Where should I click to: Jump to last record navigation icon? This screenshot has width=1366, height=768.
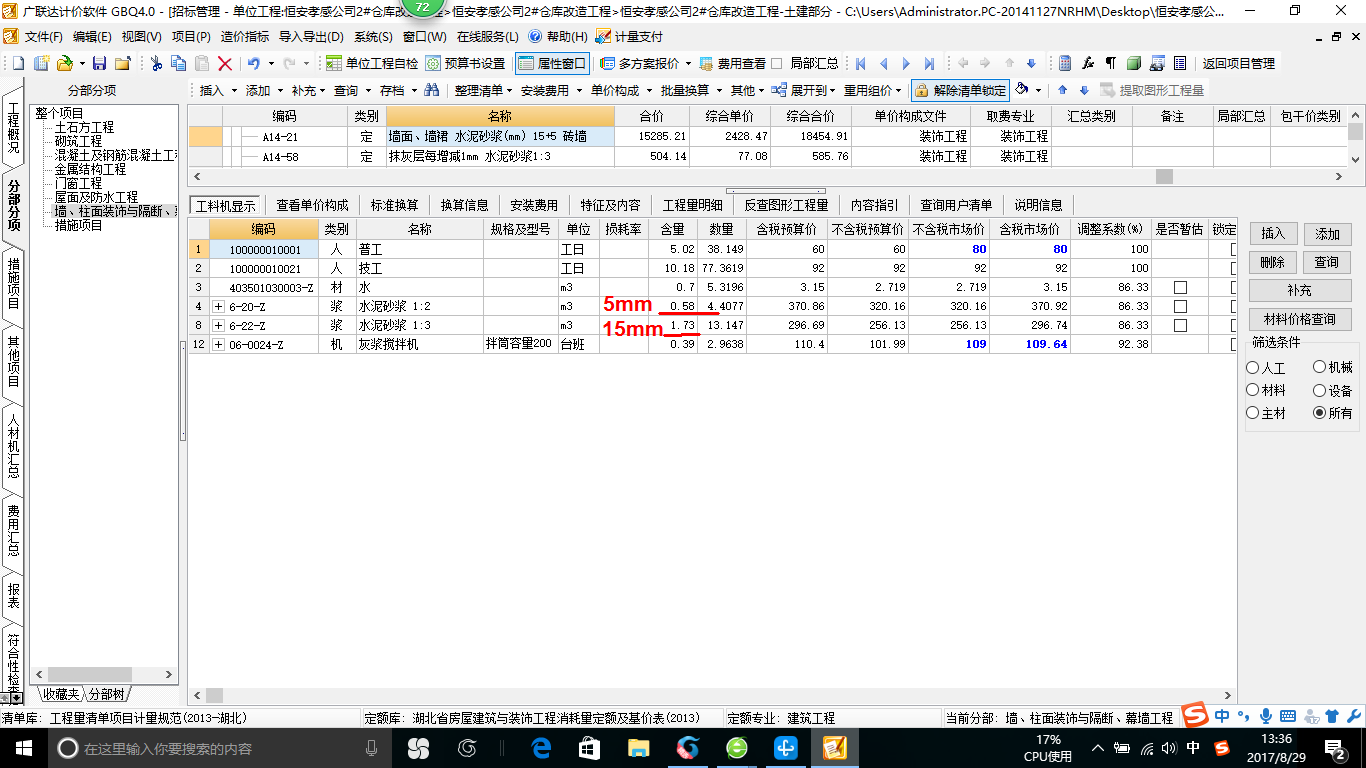pos(929,63)
